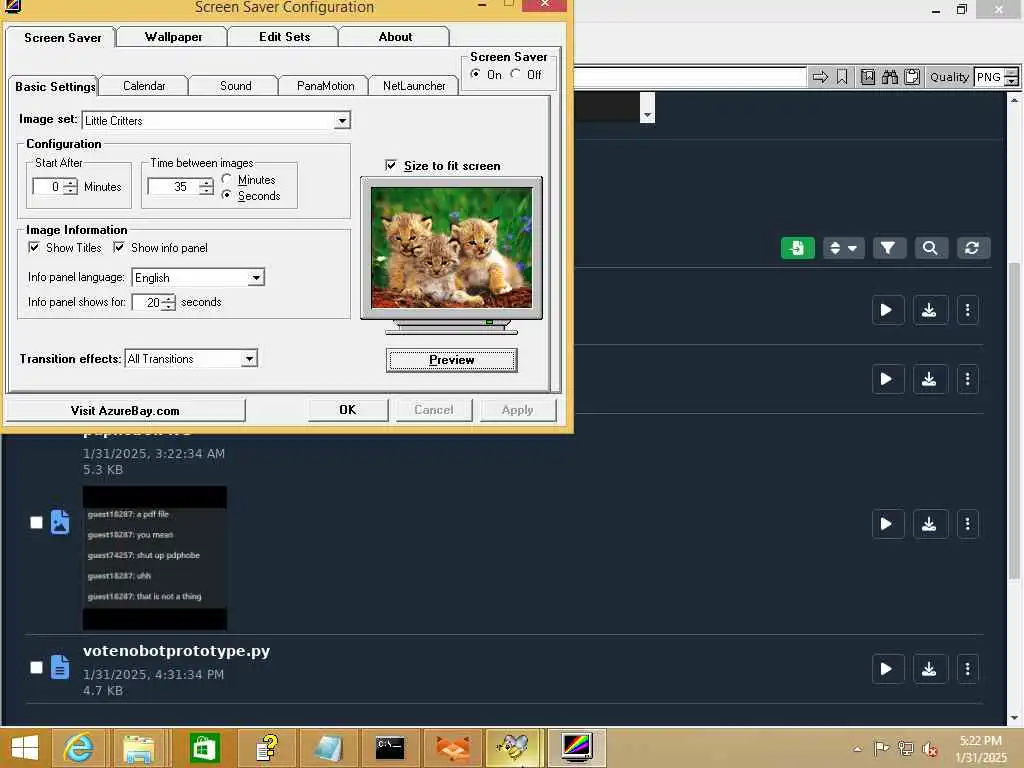
Task: Download the chat screenshot image file
Action: (x=929, y=524)
